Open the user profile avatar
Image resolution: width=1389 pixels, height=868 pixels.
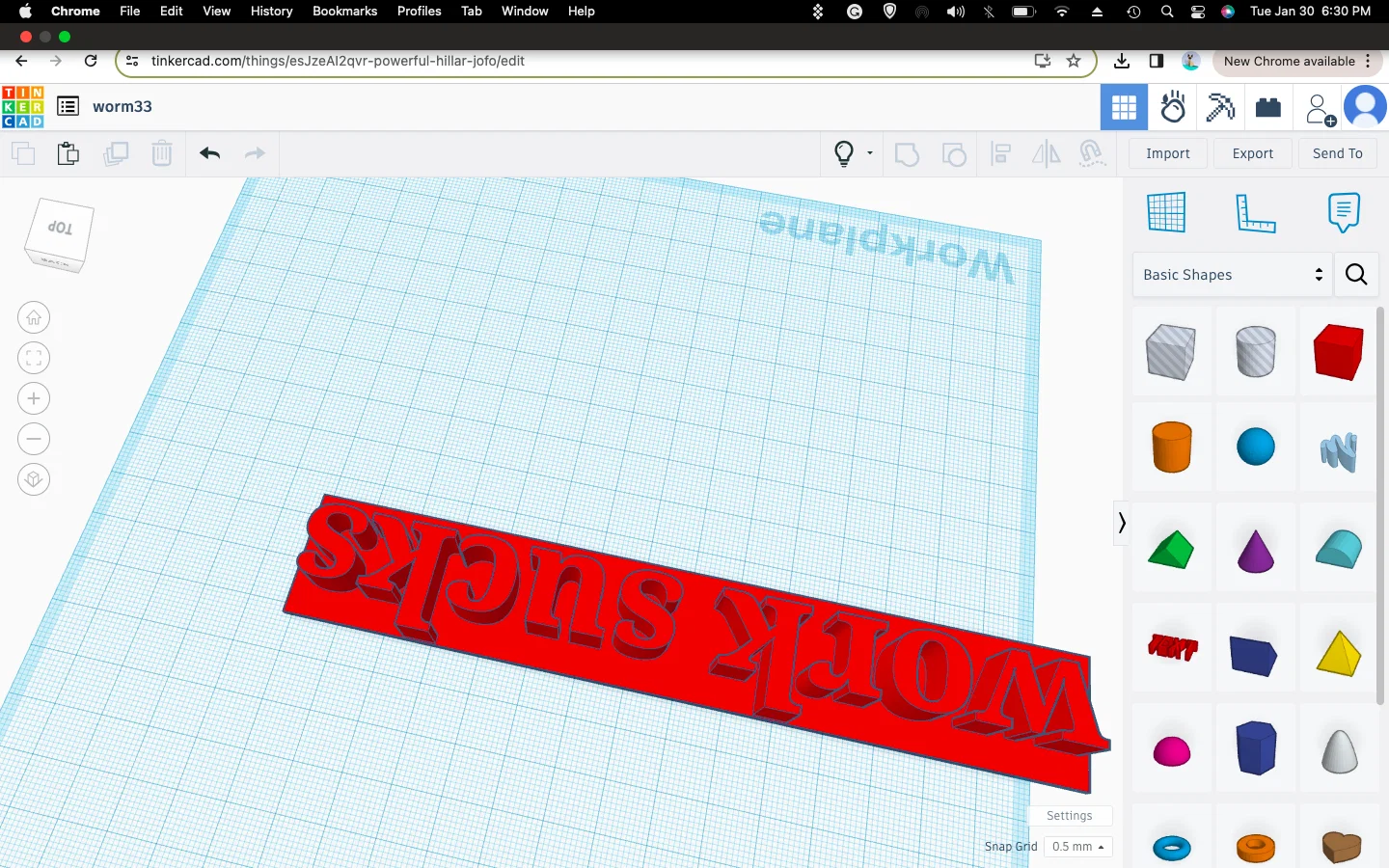coord(1366,107)
